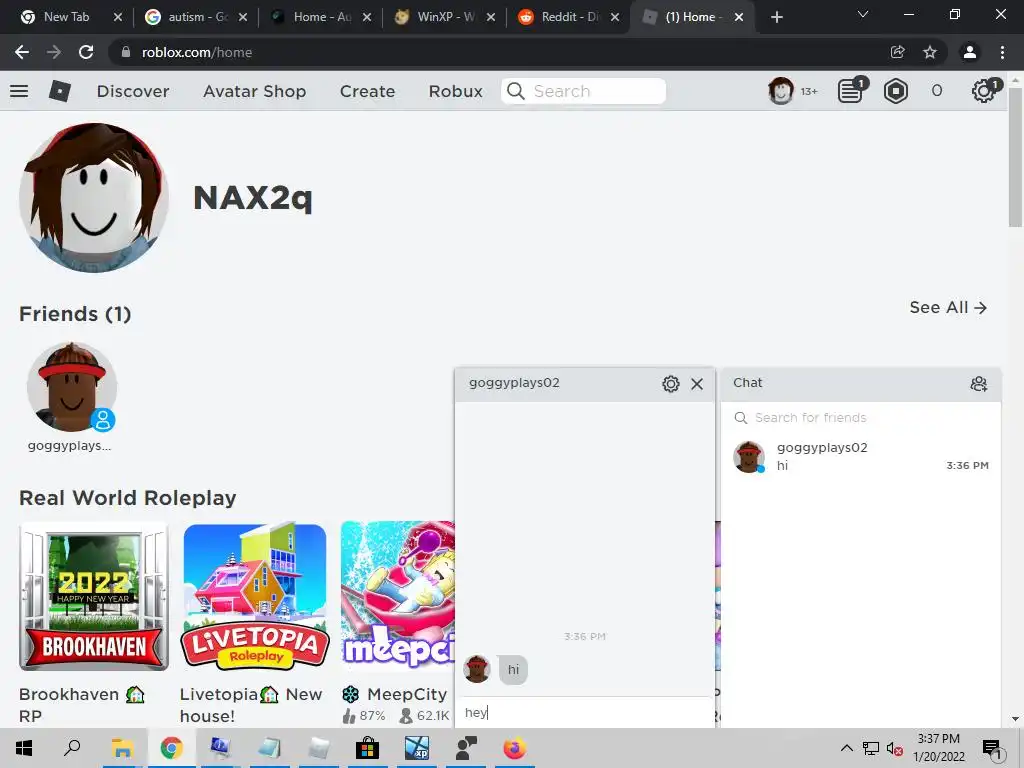The height and width of the screenshot is (768, 1024).
Task: Open a new browser tab with plus
Action: pos(776,17)
